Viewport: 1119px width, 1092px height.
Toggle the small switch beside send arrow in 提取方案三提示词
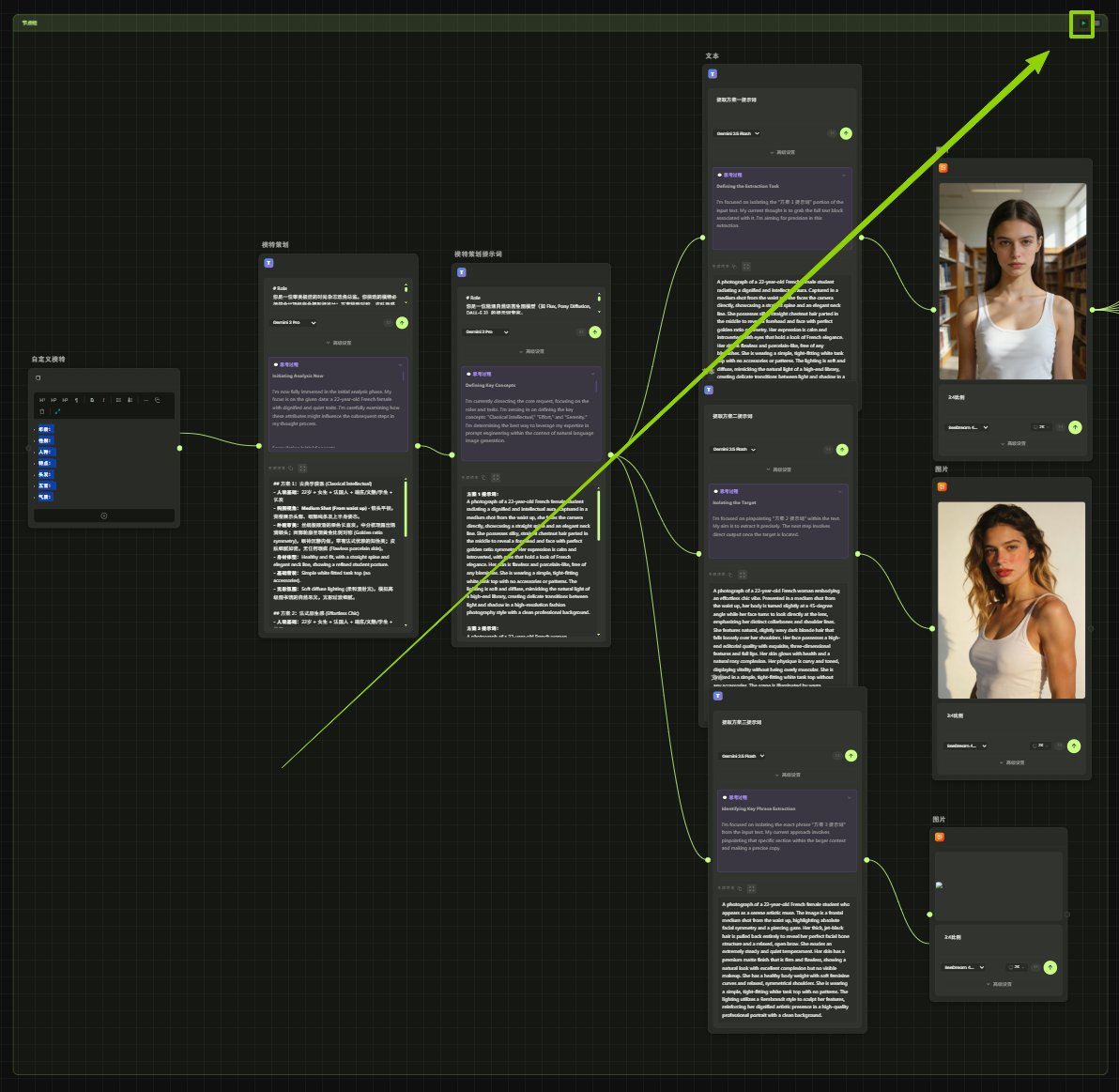tap(835, 756)
